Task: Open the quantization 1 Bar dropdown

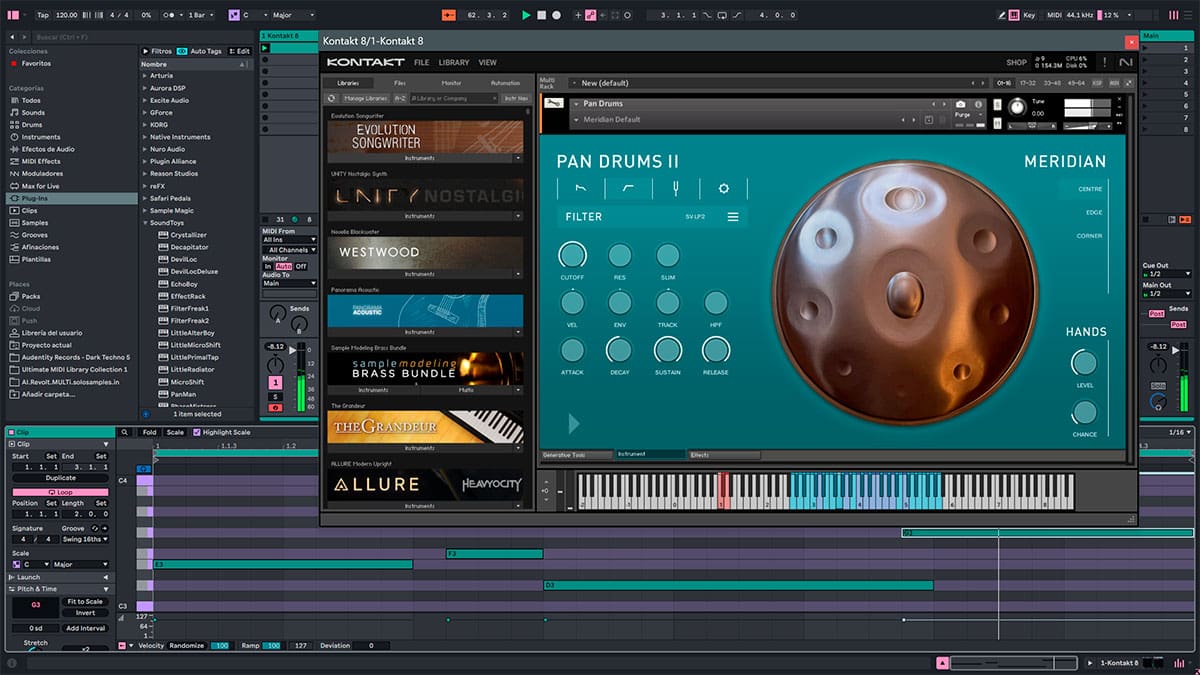Action: 202,15
